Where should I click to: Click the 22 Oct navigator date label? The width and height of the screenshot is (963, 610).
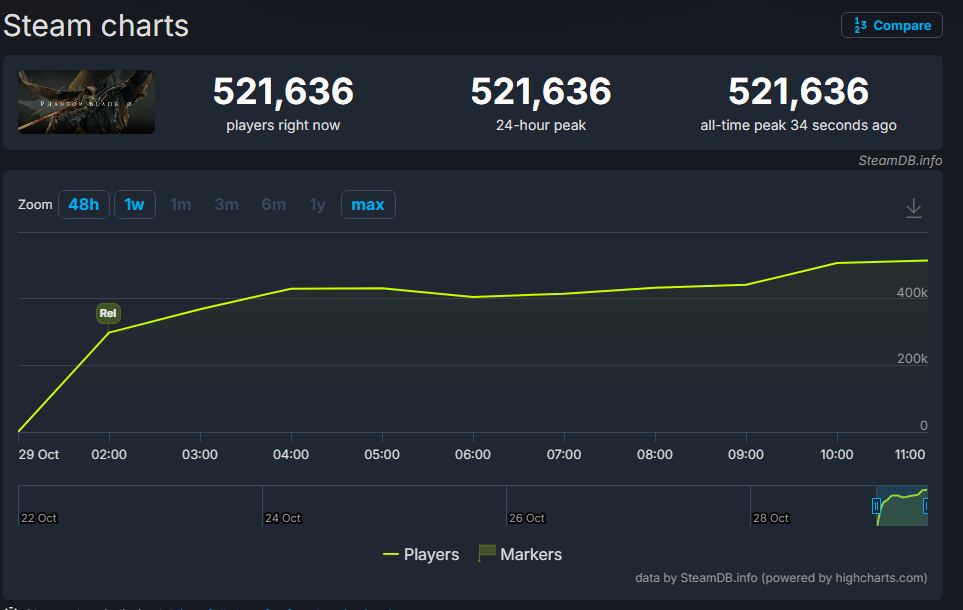pyautogui.click(x=39, y=518)
